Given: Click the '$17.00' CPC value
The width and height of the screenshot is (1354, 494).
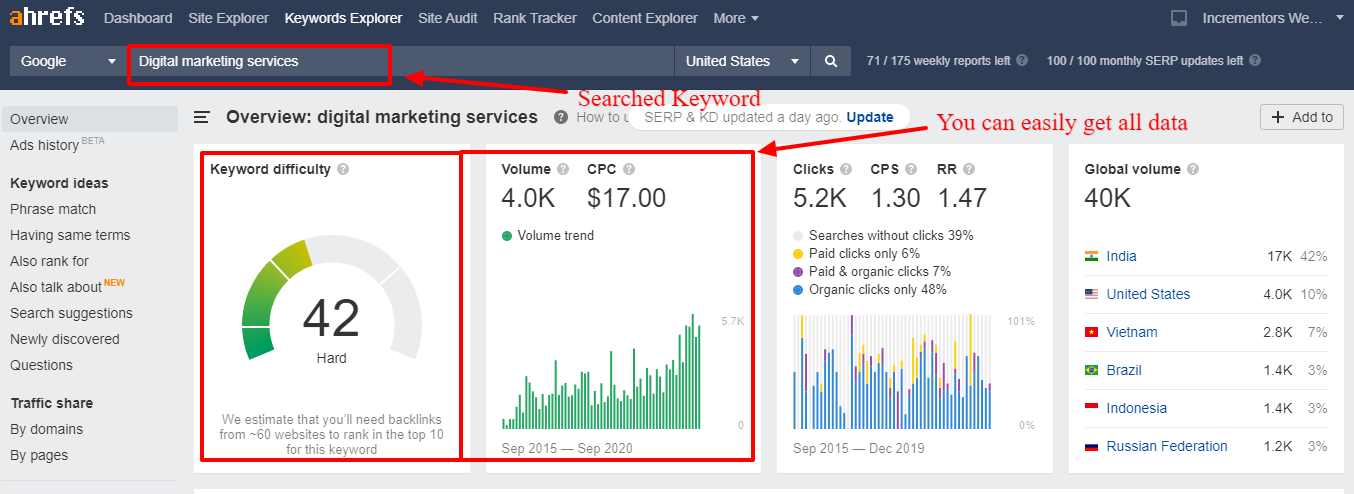Looking at the screenshot, I should point(626,198).
